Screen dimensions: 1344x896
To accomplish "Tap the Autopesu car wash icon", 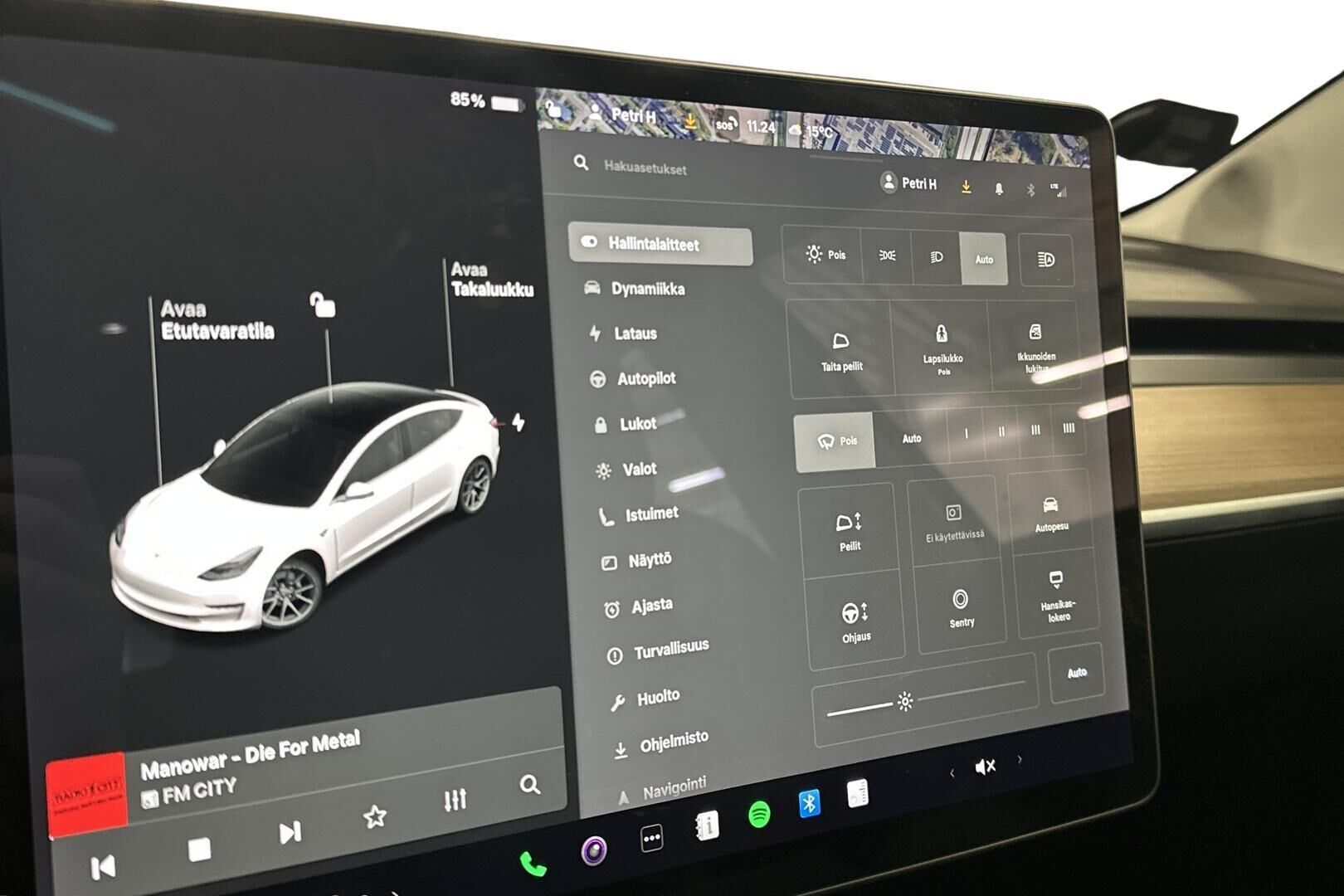I will 1050,513.
